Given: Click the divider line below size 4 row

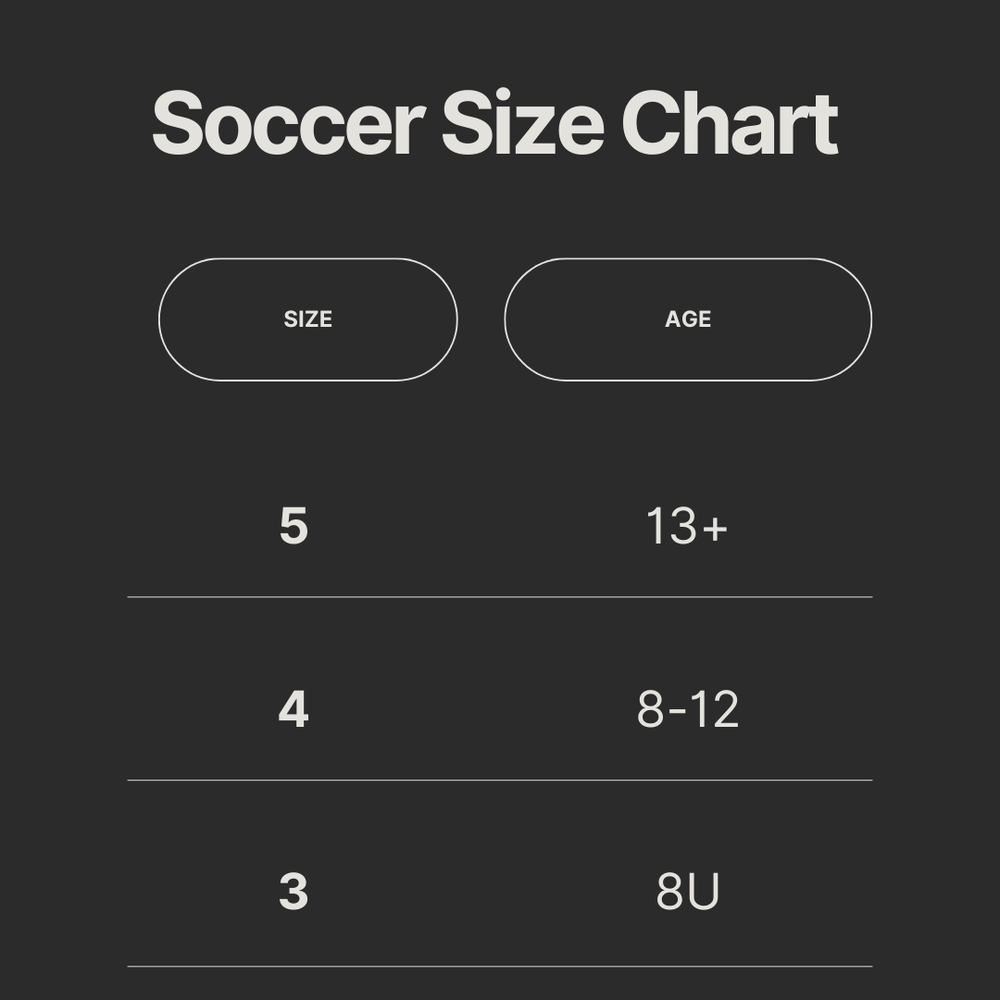Looking at the screenshot, I should (500, 780).
